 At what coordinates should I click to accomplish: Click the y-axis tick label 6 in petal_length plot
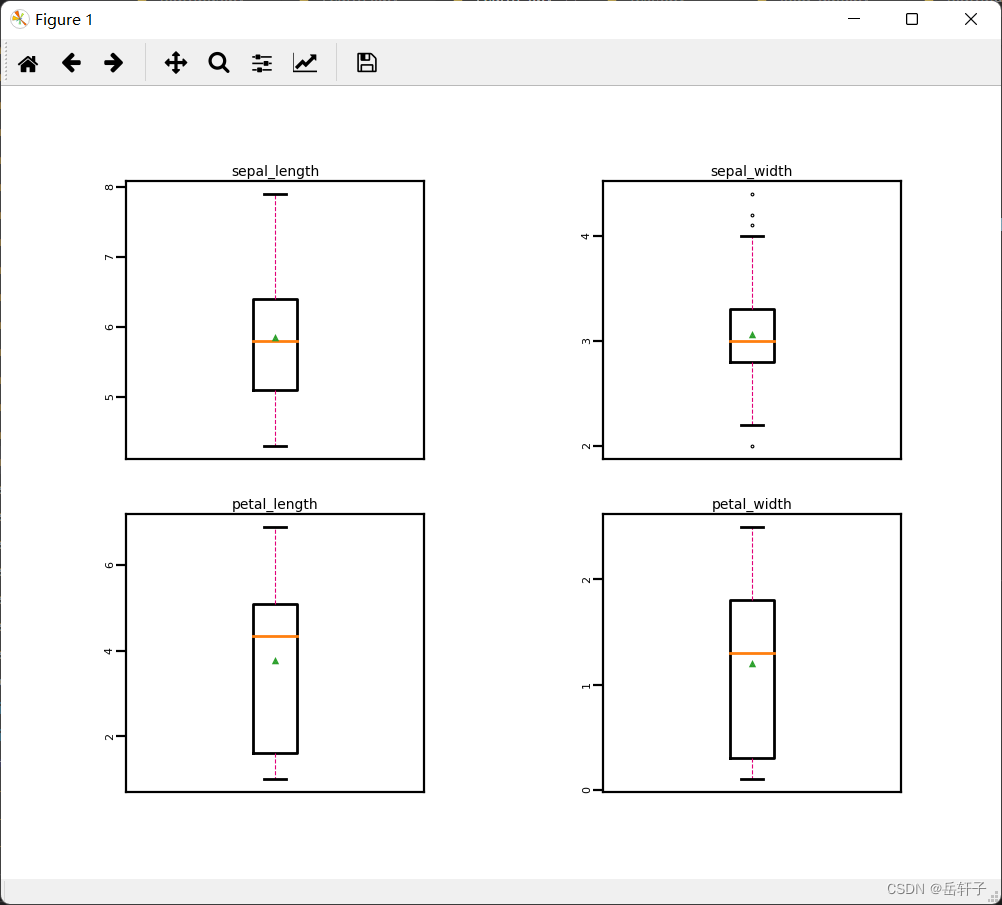click(x=109, y=565)
